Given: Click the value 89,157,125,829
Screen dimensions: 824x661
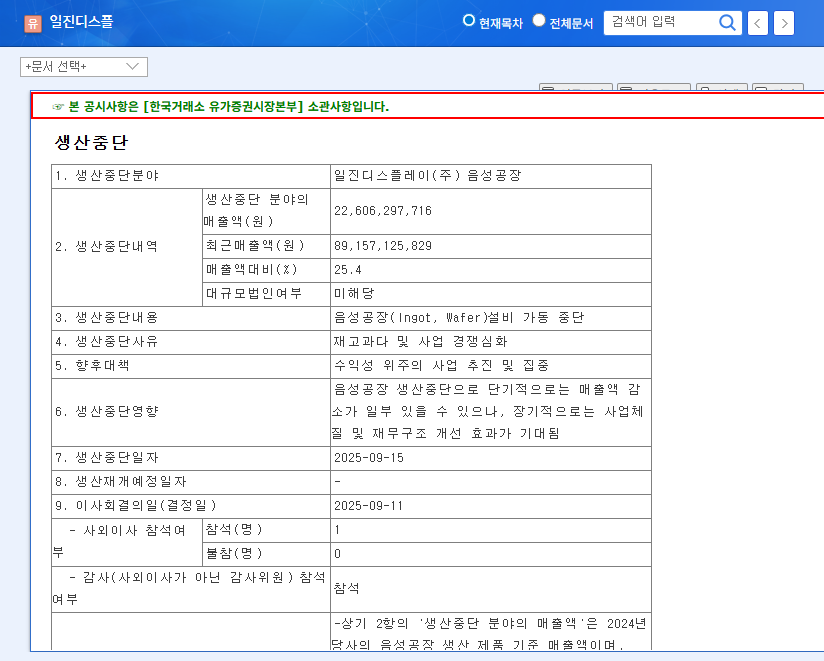Looking at the screenshot, I should pos(383,246).
